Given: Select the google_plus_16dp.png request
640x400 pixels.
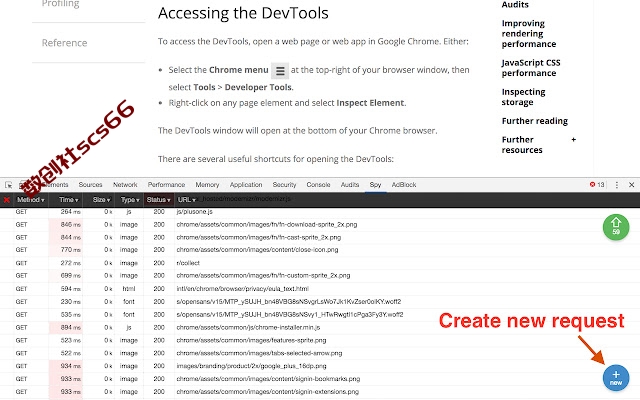Looking at the screenshot, I should 320,366.
